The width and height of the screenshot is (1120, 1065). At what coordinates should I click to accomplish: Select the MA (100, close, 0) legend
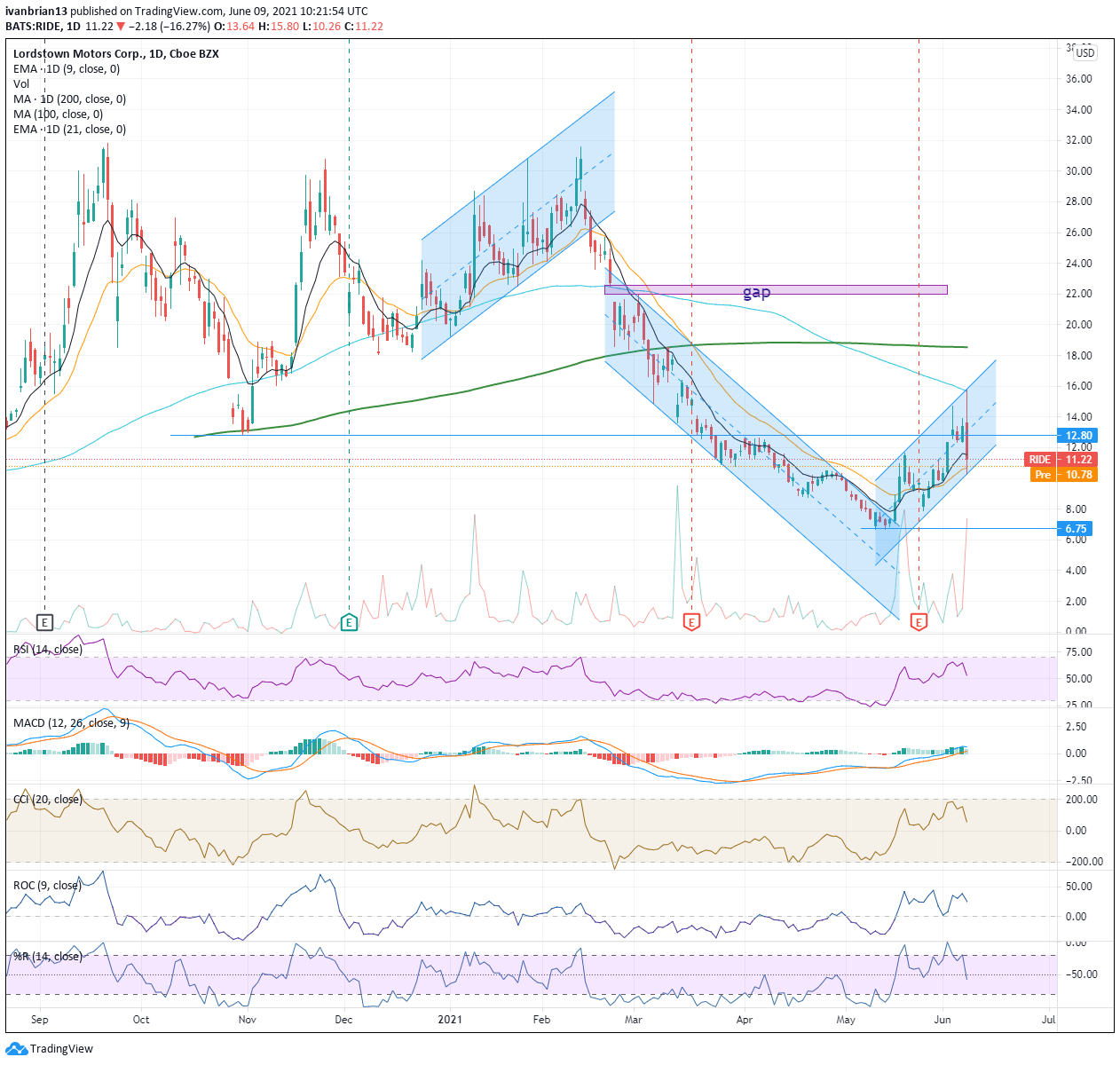58,114
